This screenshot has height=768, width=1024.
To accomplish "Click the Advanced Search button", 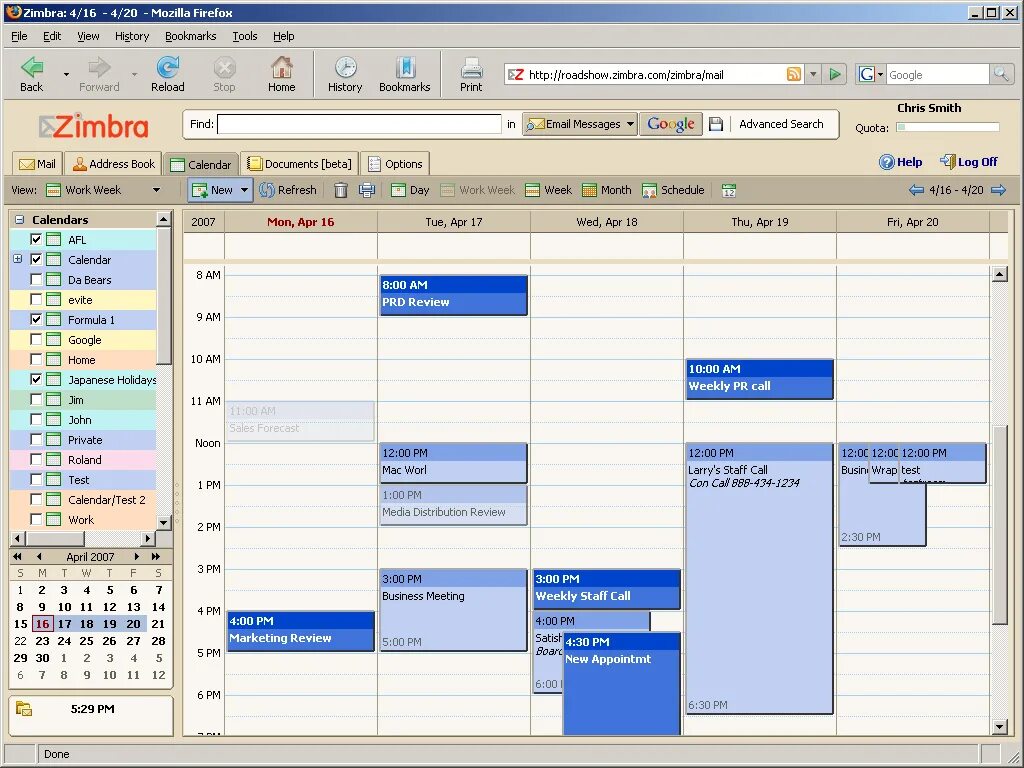I will [781, 124].
